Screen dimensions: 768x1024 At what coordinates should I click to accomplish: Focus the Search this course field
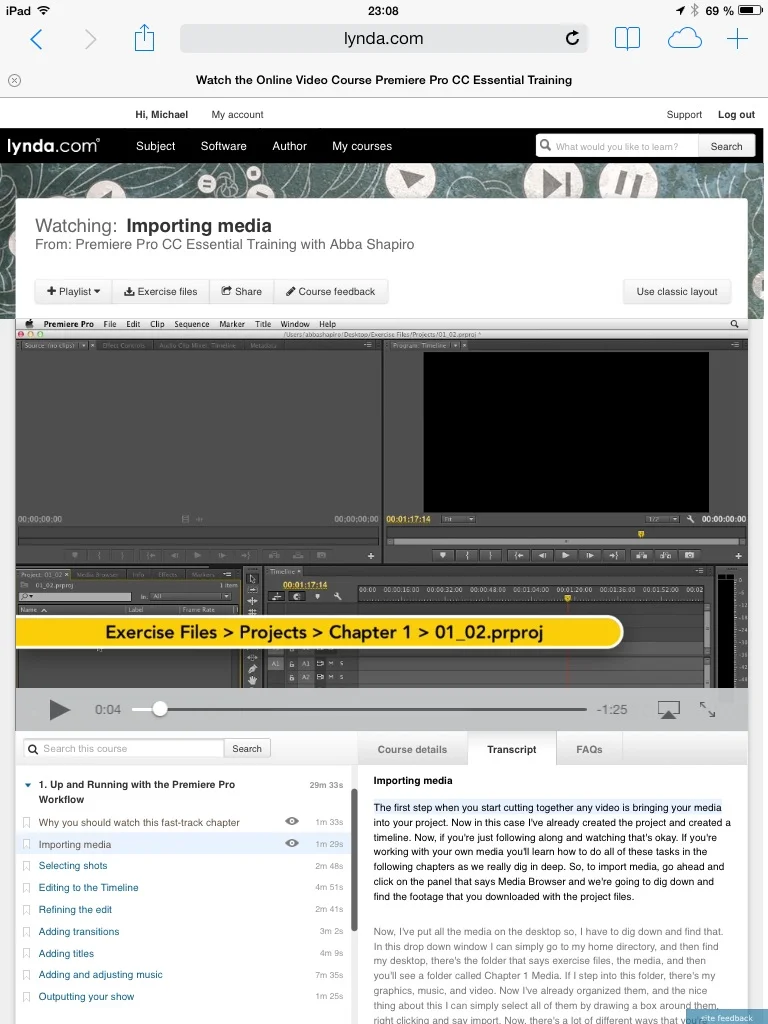pyautogui.click(x=124, y=748)
